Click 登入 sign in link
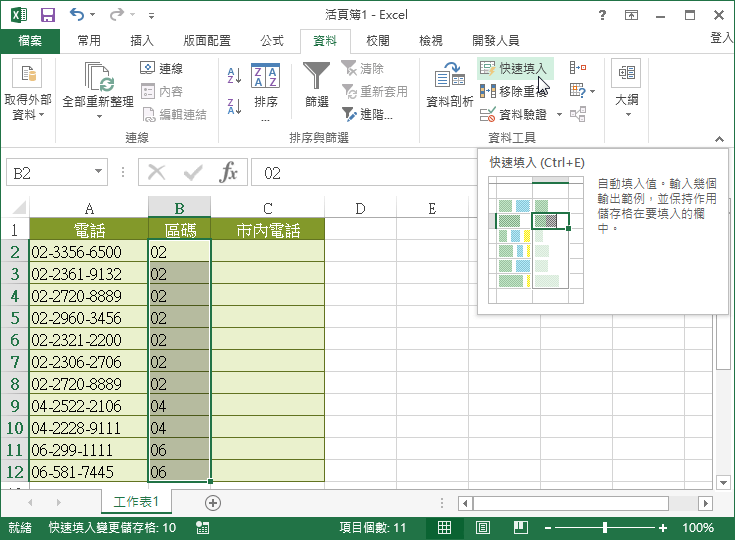735x540 pixels. coord(722,38)
